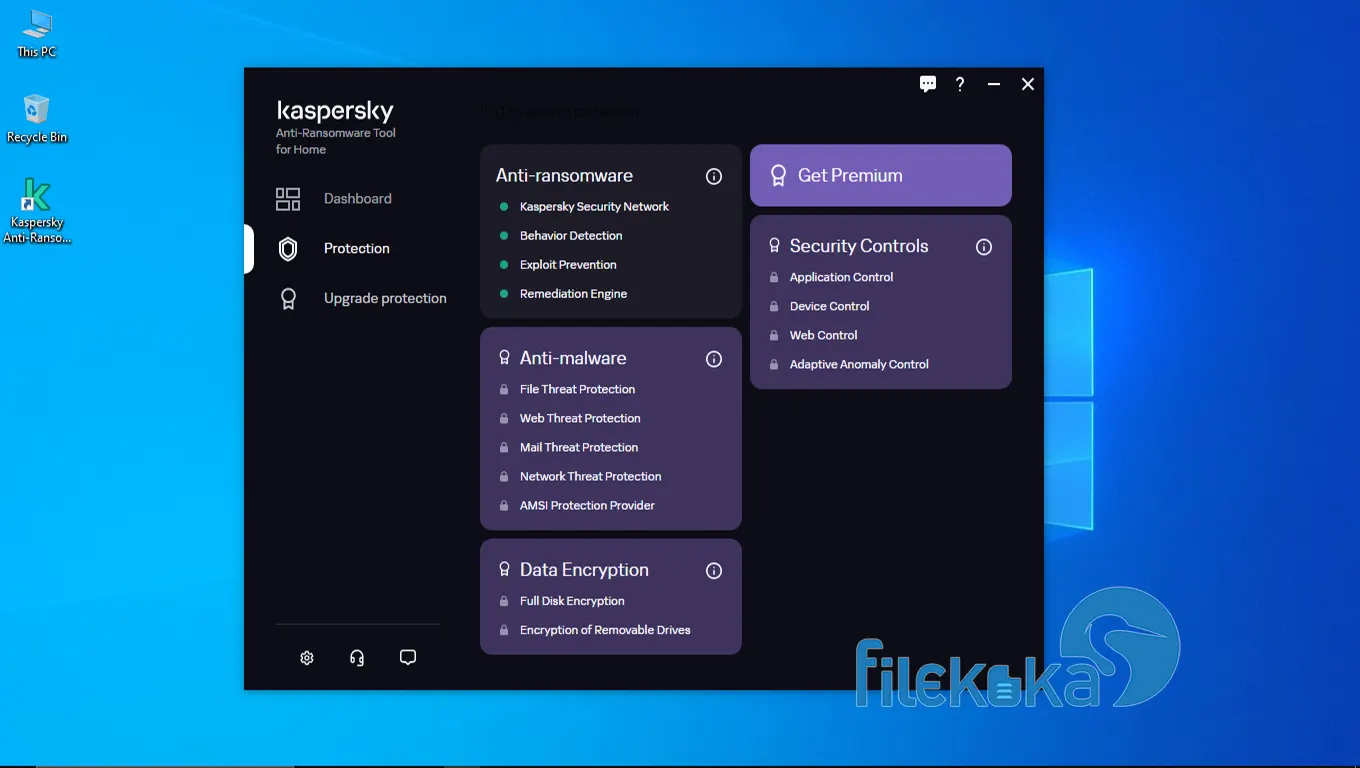Close the Kaspersky window
The width and height of the screenshot is (1360, 768).
(x=1028, y=85)
